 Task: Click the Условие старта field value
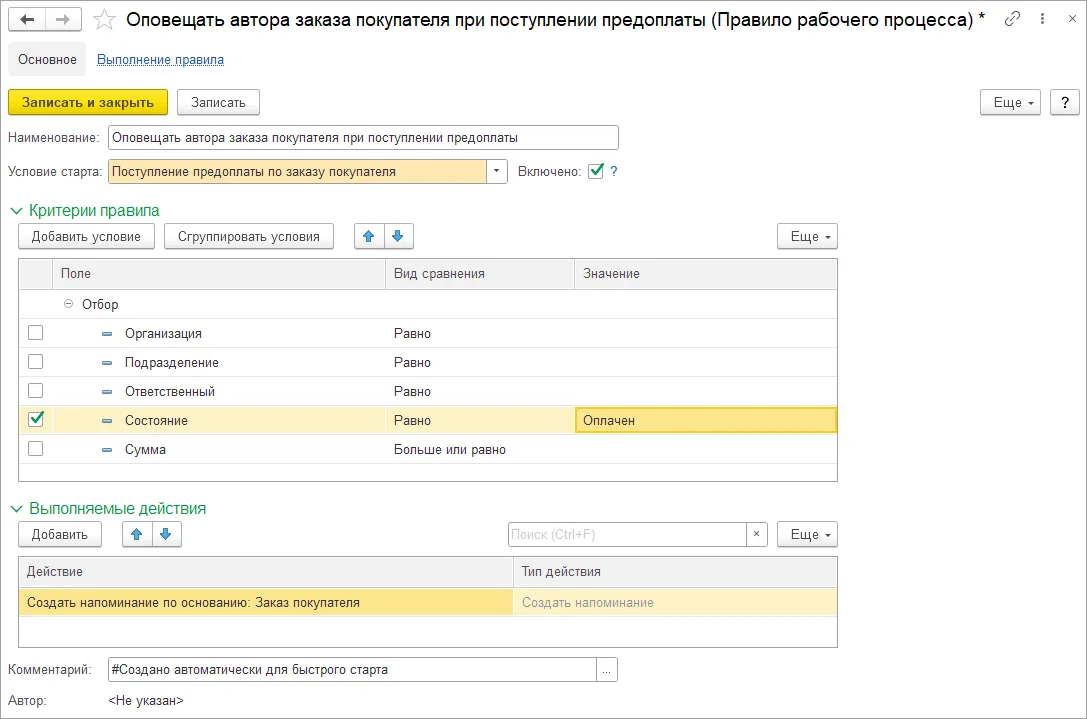coord(297,171)
